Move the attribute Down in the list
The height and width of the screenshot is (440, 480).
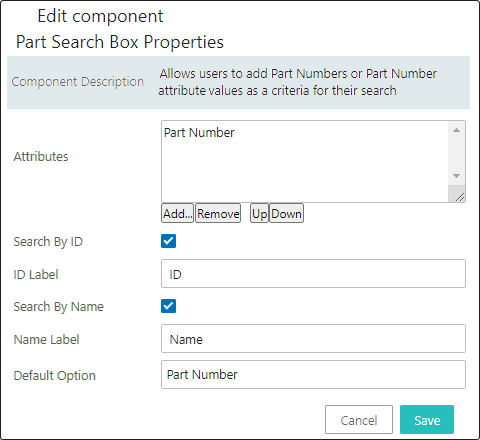(x=286, y=213)
